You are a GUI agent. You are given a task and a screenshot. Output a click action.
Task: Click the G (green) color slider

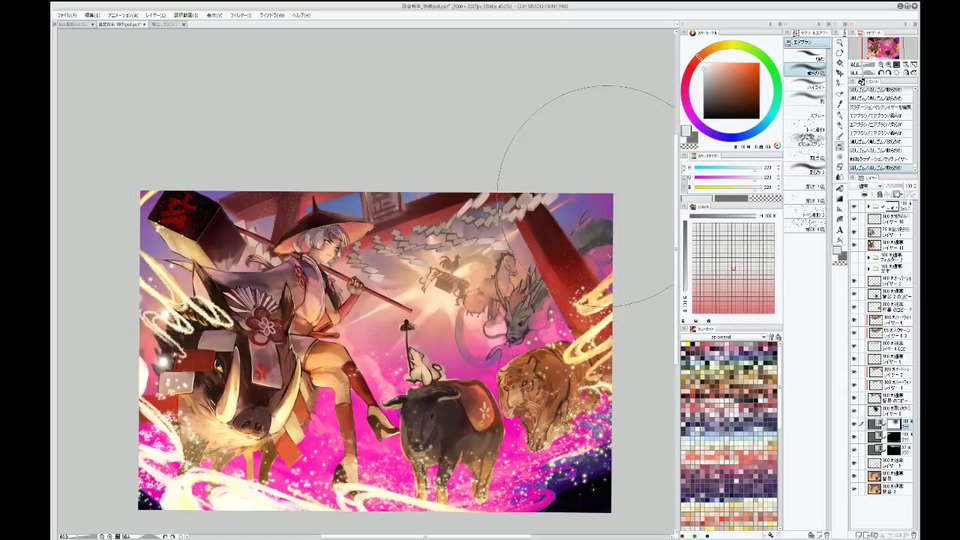(727, 177)
